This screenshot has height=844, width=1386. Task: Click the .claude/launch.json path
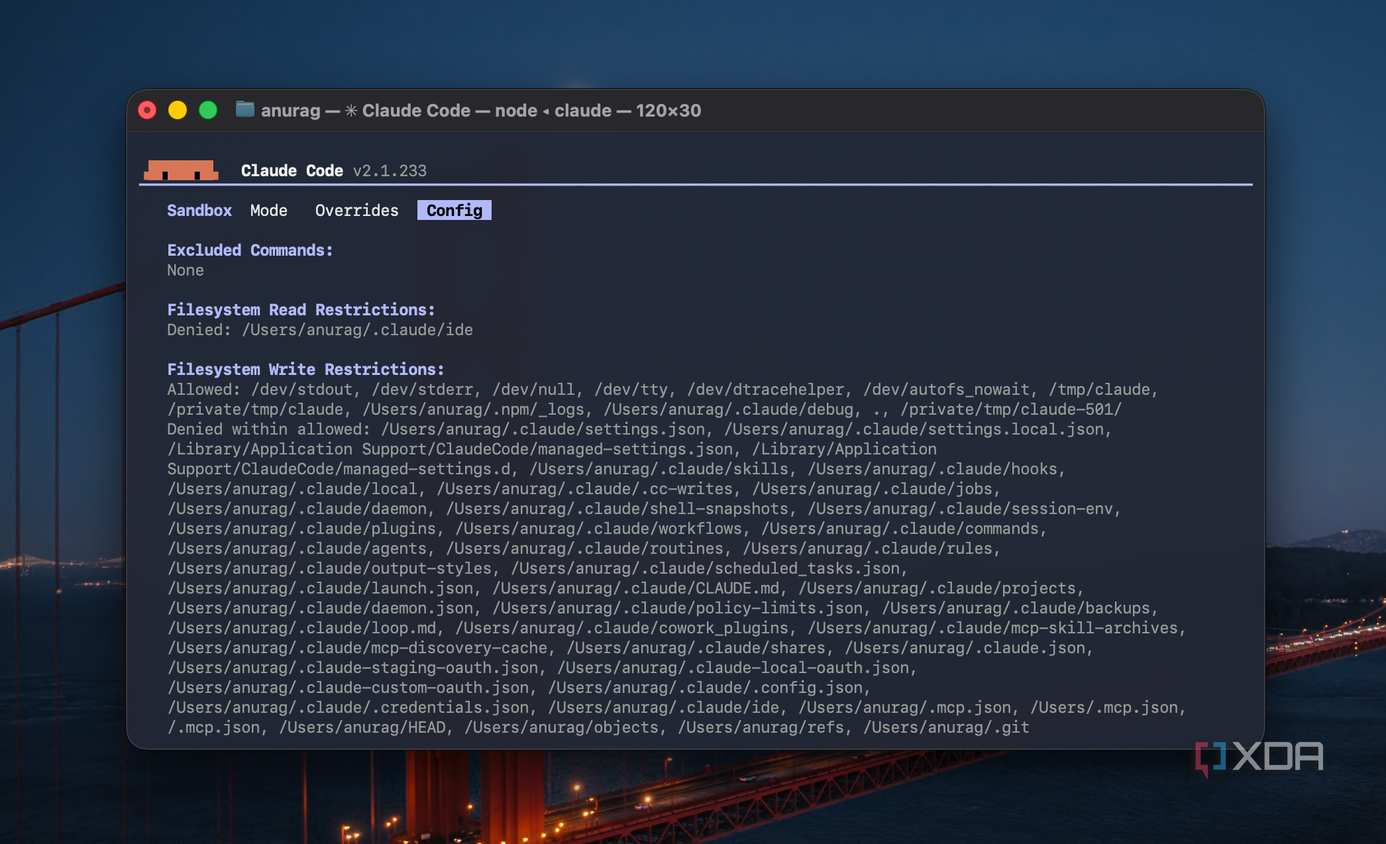(x=320, y=588)
